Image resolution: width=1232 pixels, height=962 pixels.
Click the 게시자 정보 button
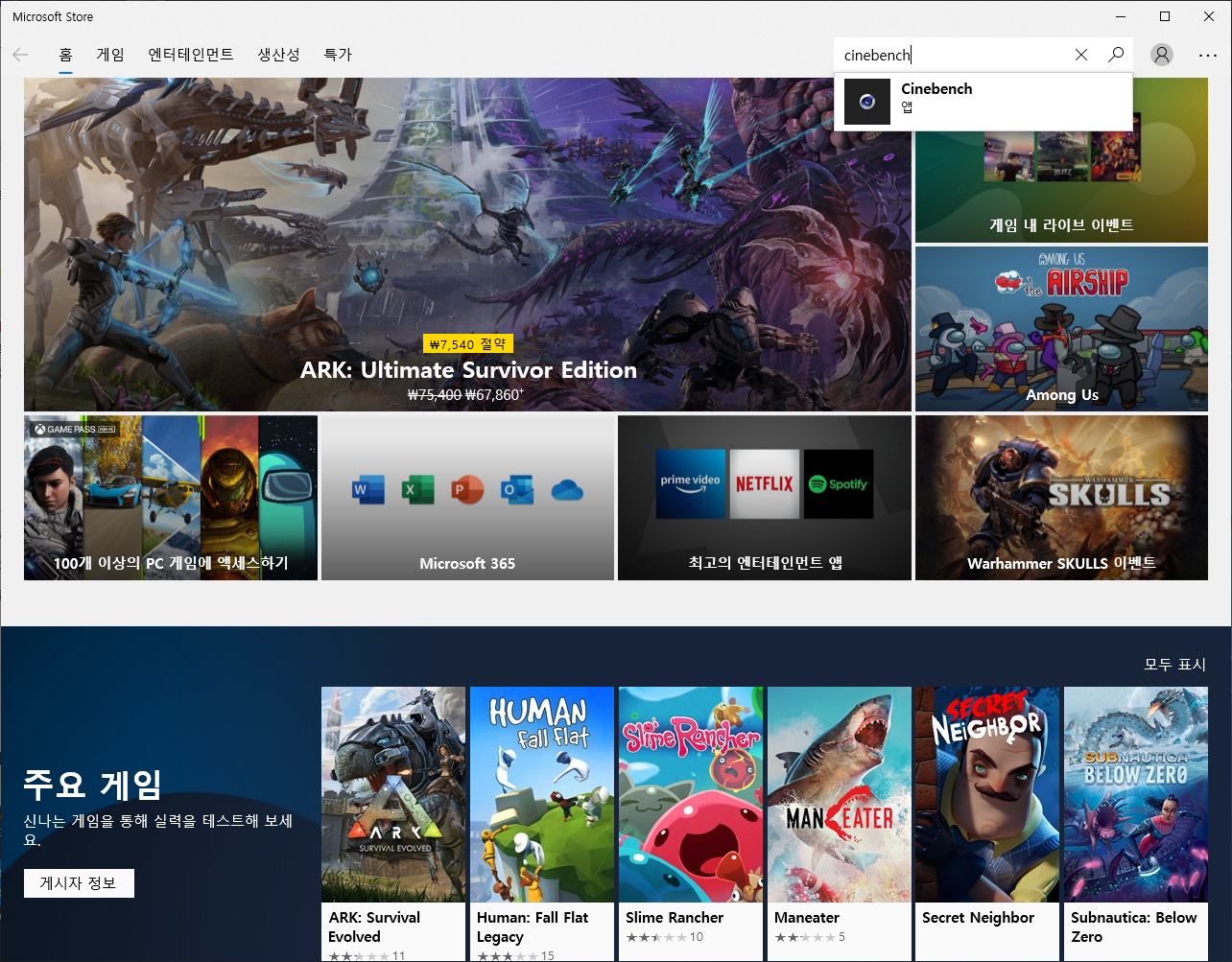coord(79,883)
